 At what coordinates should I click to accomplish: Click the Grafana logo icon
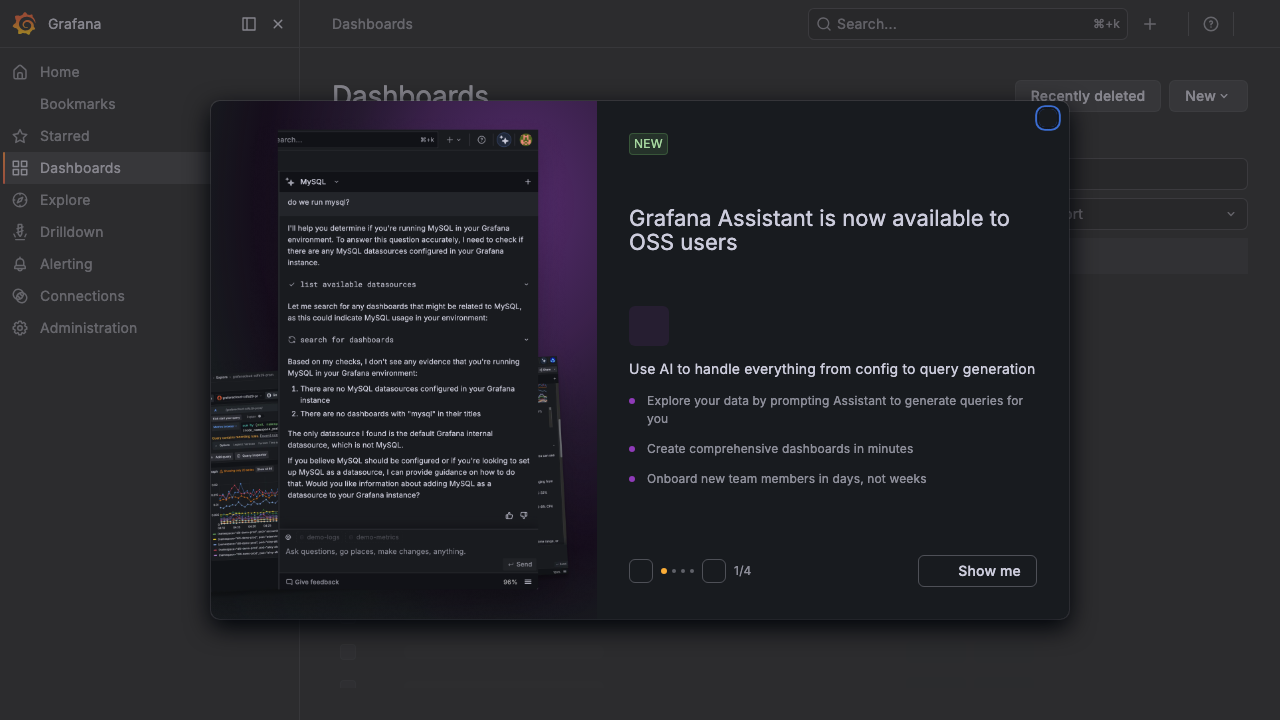tap(24, 24)
